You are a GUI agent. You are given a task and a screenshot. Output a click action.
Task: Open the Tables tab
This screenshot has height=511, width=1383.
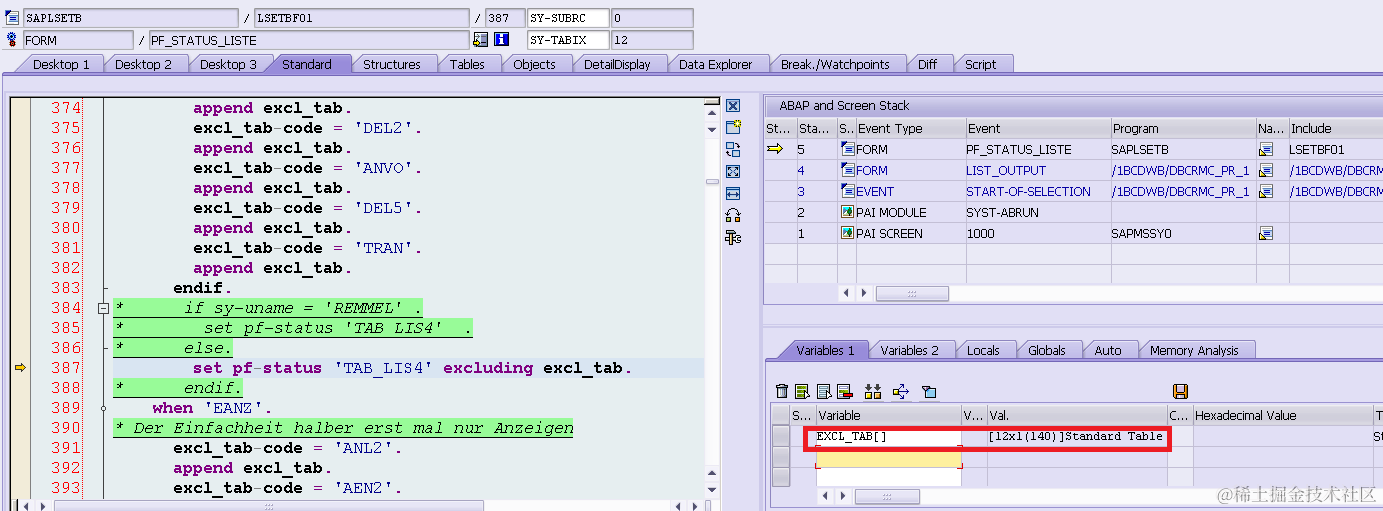click(x=467, y=64)
